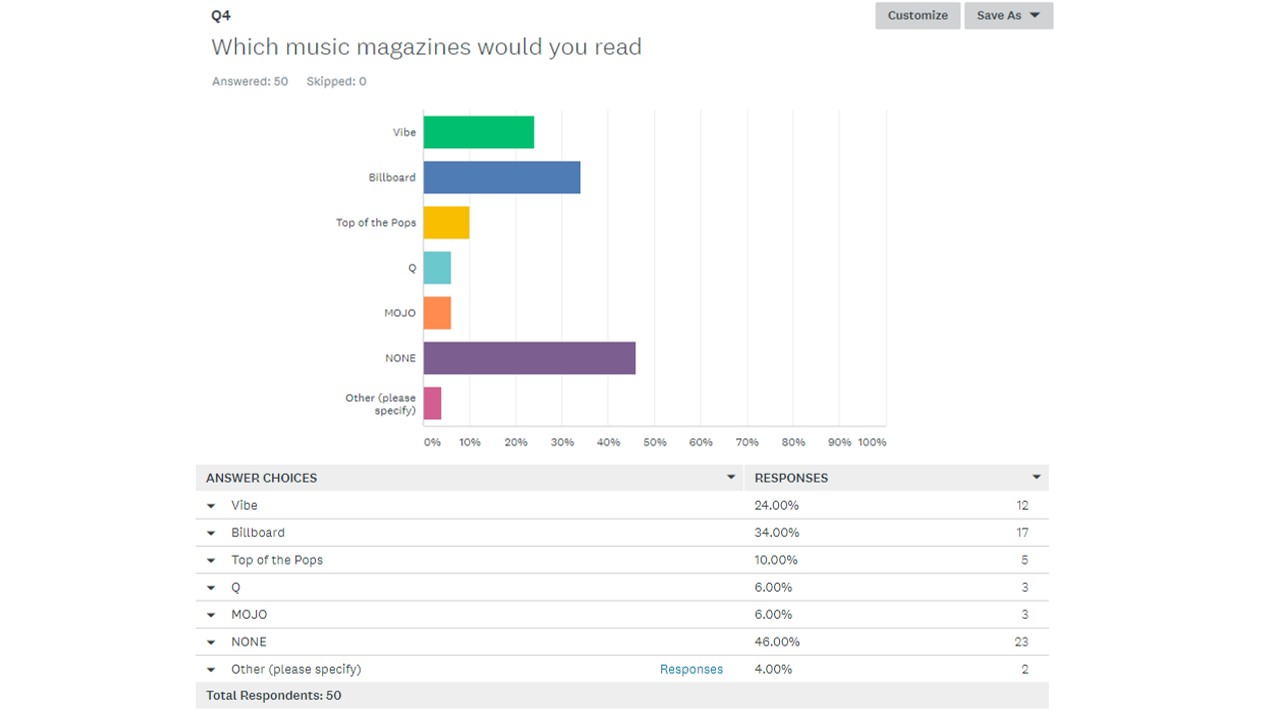The image size is (1280, 720).
Task: Expand the Q row arrow
Action: 211,588
